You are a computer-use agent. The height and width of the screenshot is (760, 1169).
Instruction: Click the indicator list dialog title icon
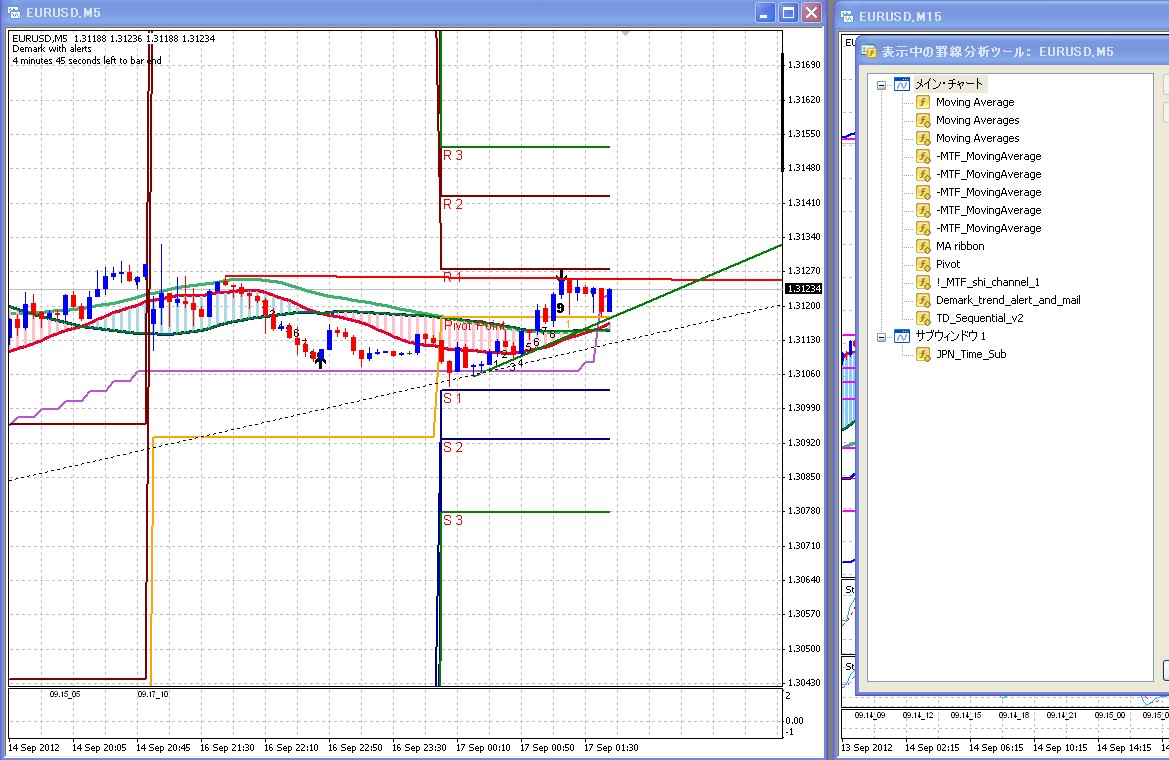click(x=869, y=51)
